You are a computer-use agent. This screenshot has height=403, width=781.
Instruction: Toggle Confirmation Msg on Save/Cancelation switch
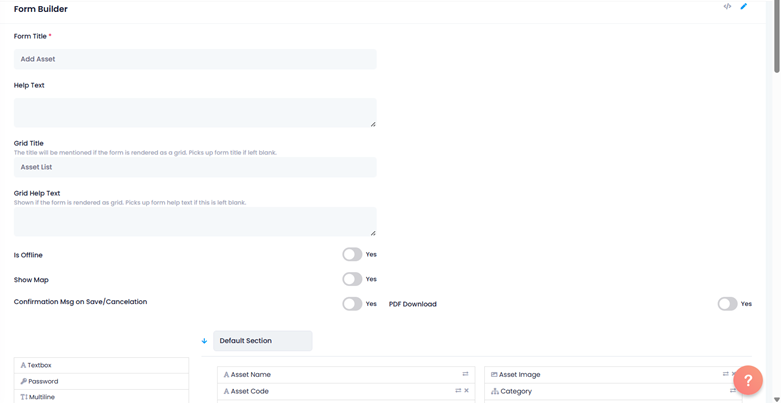pos(352,304)
